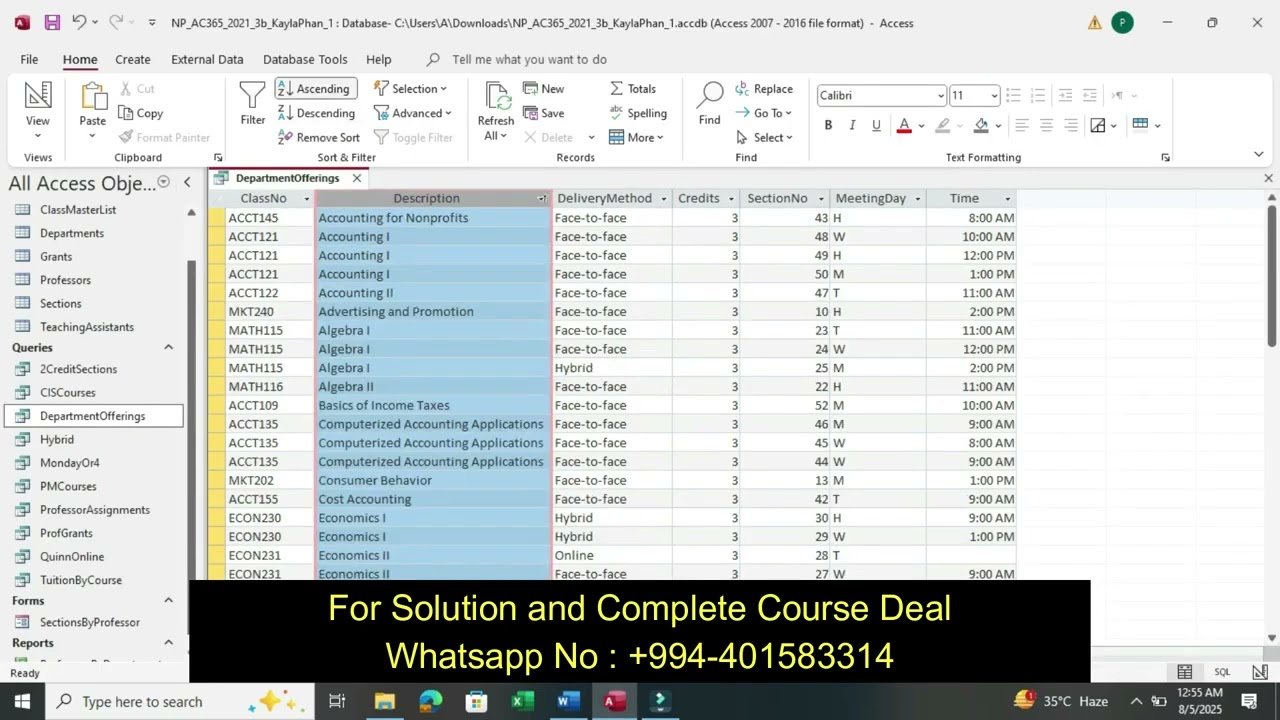Screen dimensions: 1280x720
Task: Select the Format Painter tool
Action: pyautogui.click(x=164, y=137)
